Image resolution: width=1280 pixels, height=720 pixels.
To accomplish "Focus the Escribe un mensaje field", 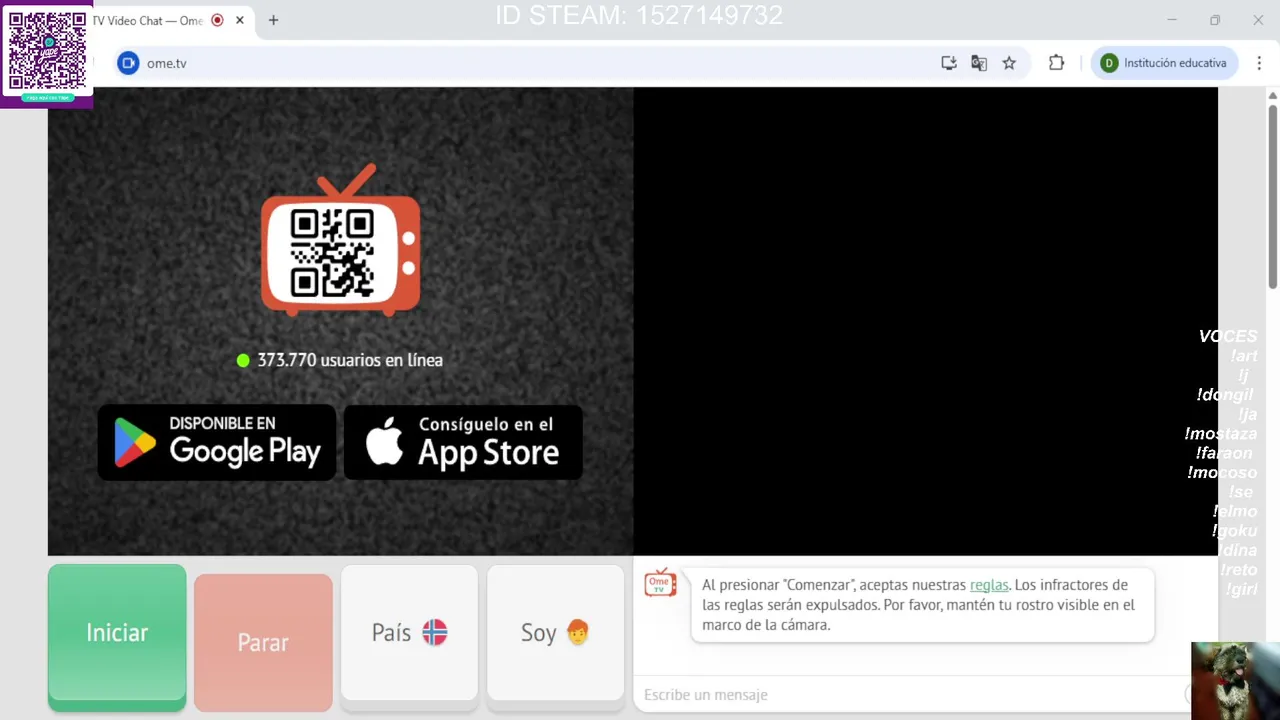I will [x=910, y=694].
